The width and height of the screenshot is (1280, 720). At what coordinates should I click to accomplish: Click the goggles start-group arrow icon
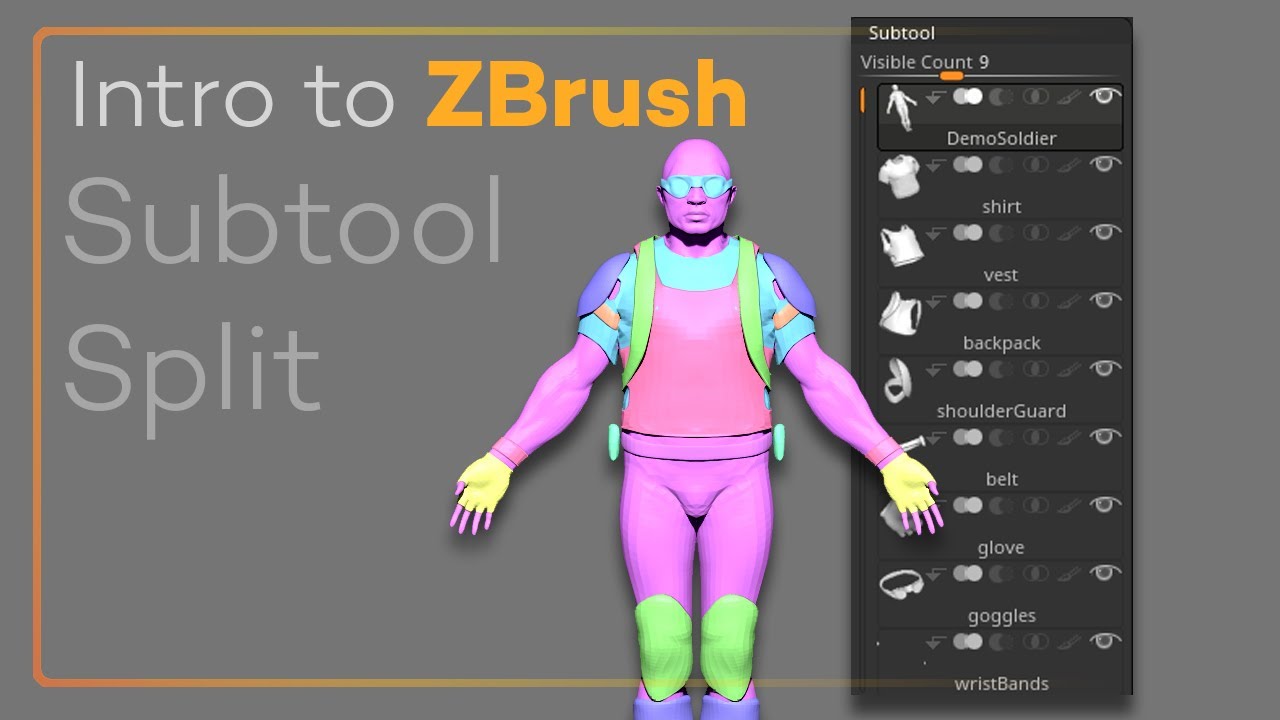(x=936, y=574)
